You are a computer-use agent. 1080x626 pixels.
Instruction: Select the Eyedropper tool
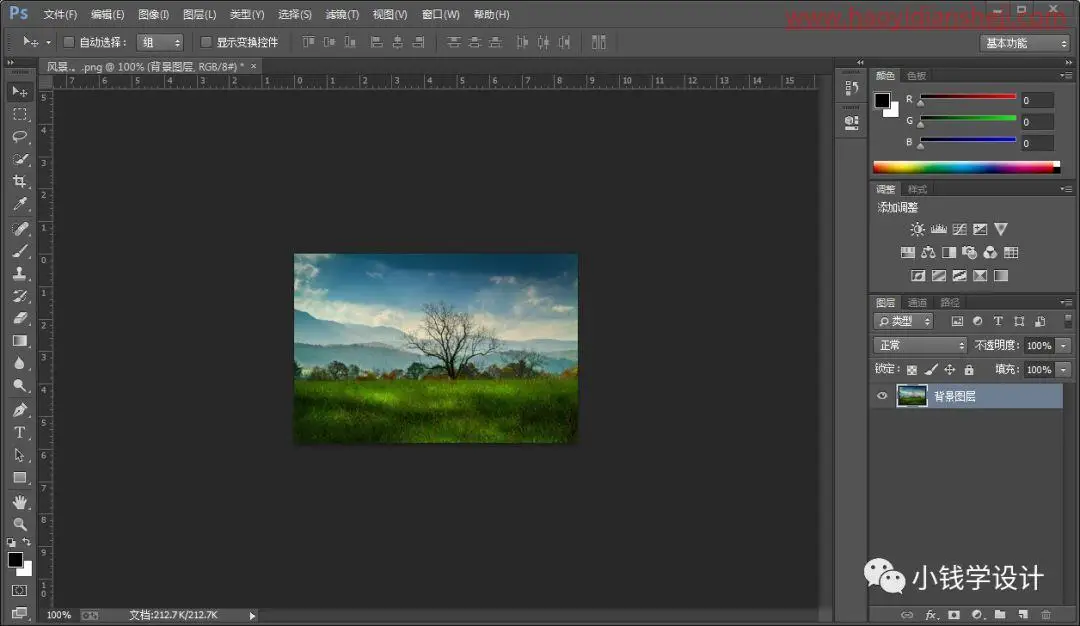(20, 204)
